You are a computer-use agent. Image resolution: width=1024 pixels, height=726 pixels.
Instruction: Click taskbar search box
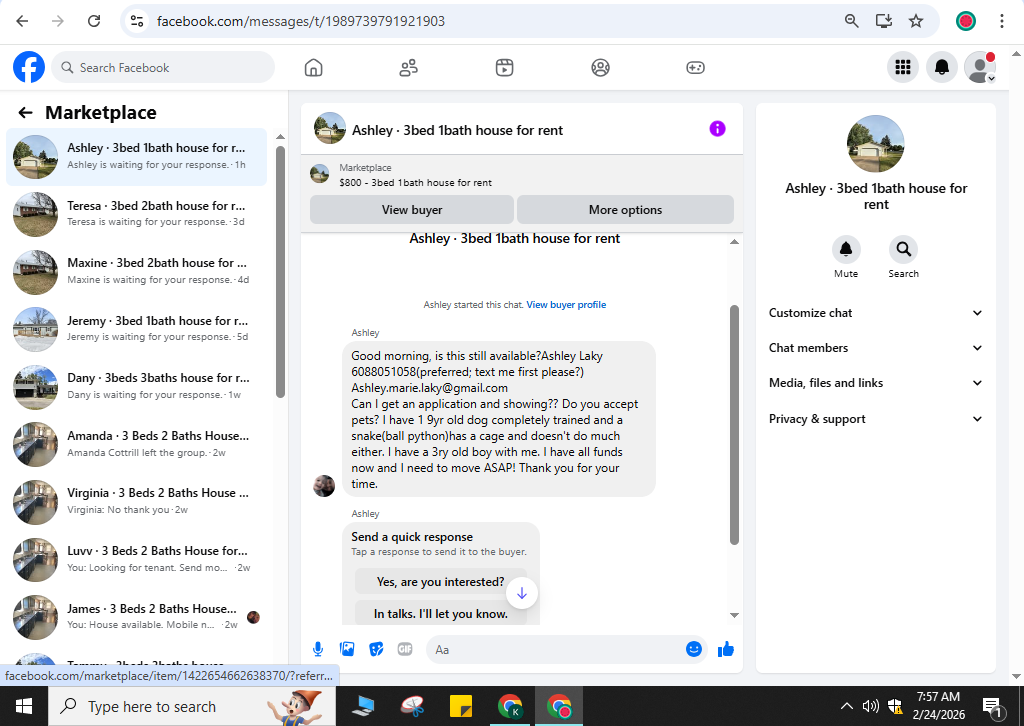click(x=192, y=706)
